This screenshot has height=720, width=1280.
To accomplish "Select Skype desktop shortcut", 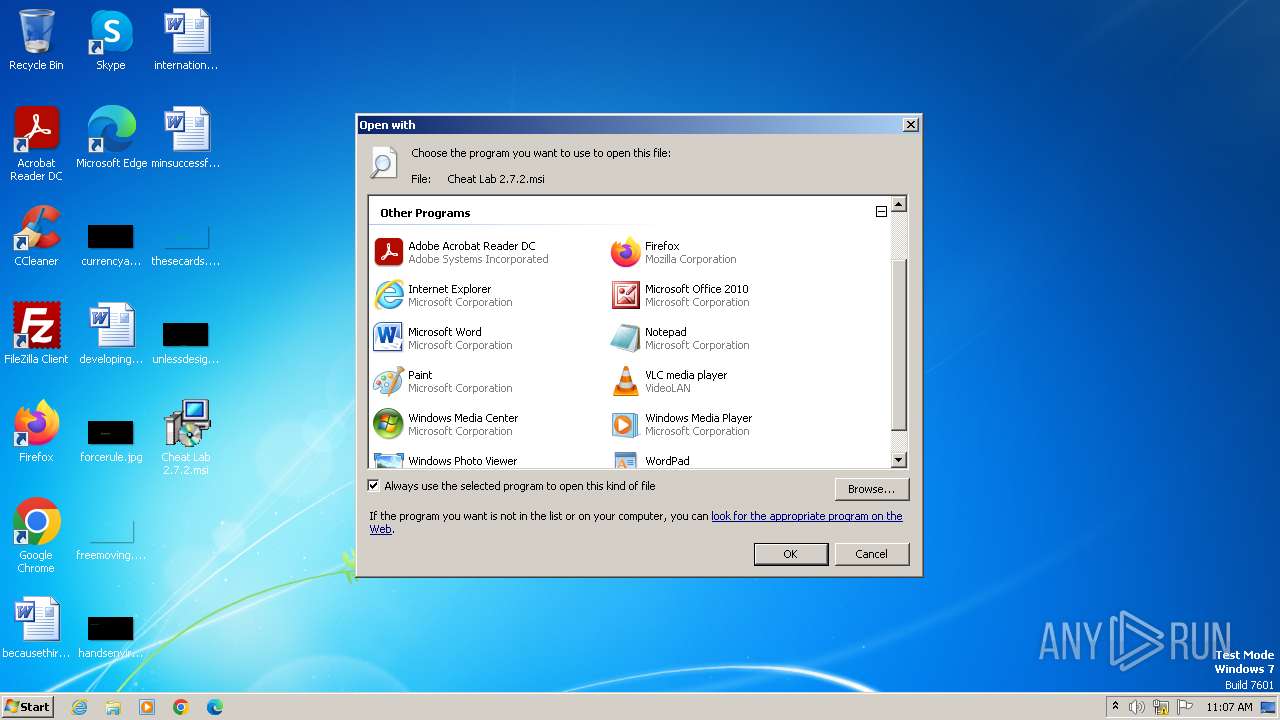I will point(111,40).
